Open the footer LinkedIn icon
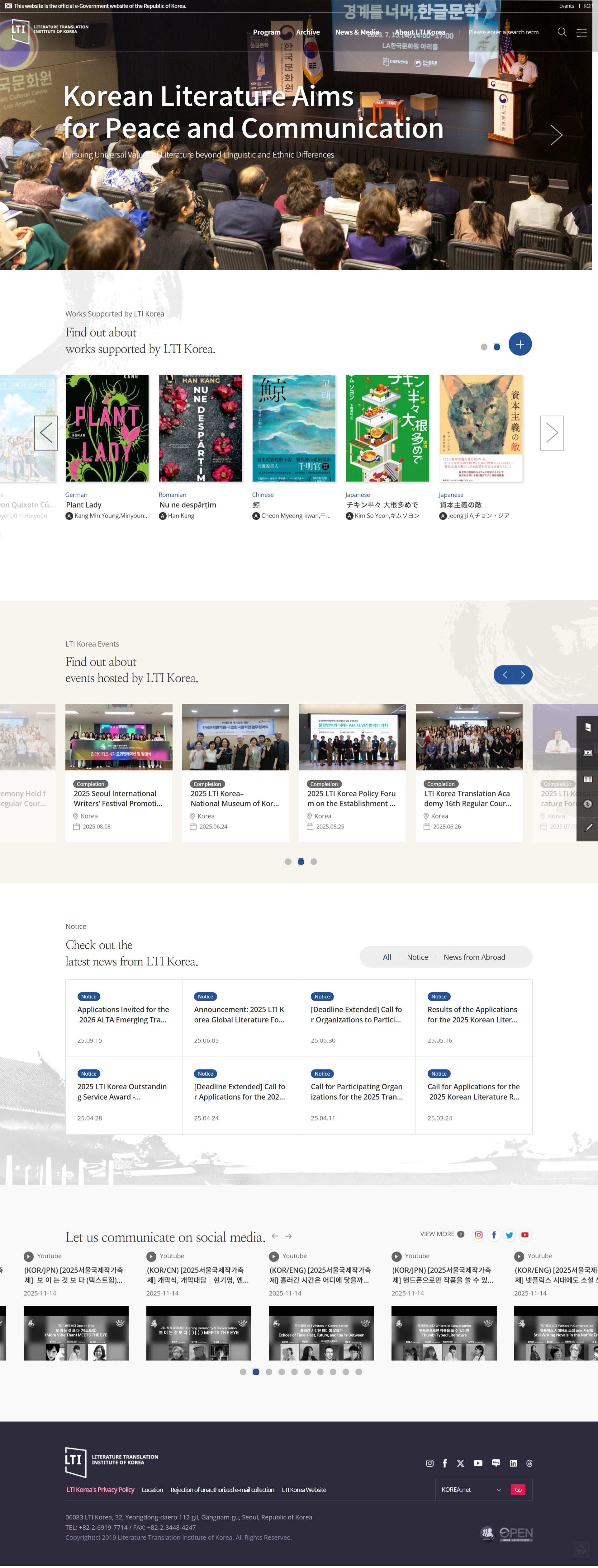Viewport: 598px width, 1568px height. point(513,1463)
